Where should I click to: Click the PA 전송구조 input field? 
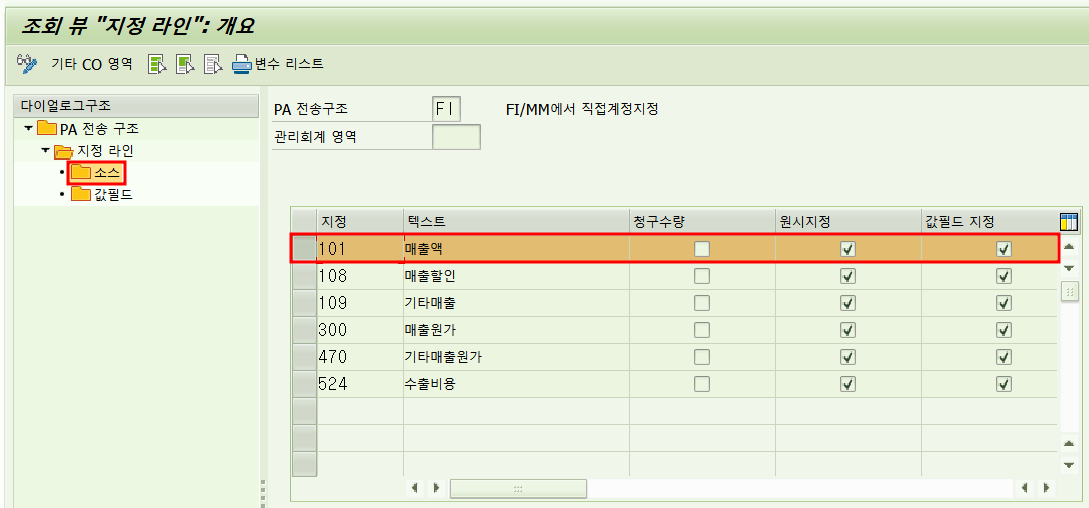446,109
